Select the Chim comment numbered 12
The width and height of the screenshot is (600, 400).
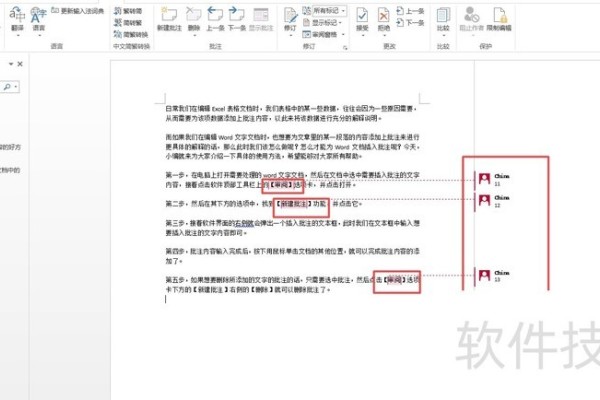495,201
